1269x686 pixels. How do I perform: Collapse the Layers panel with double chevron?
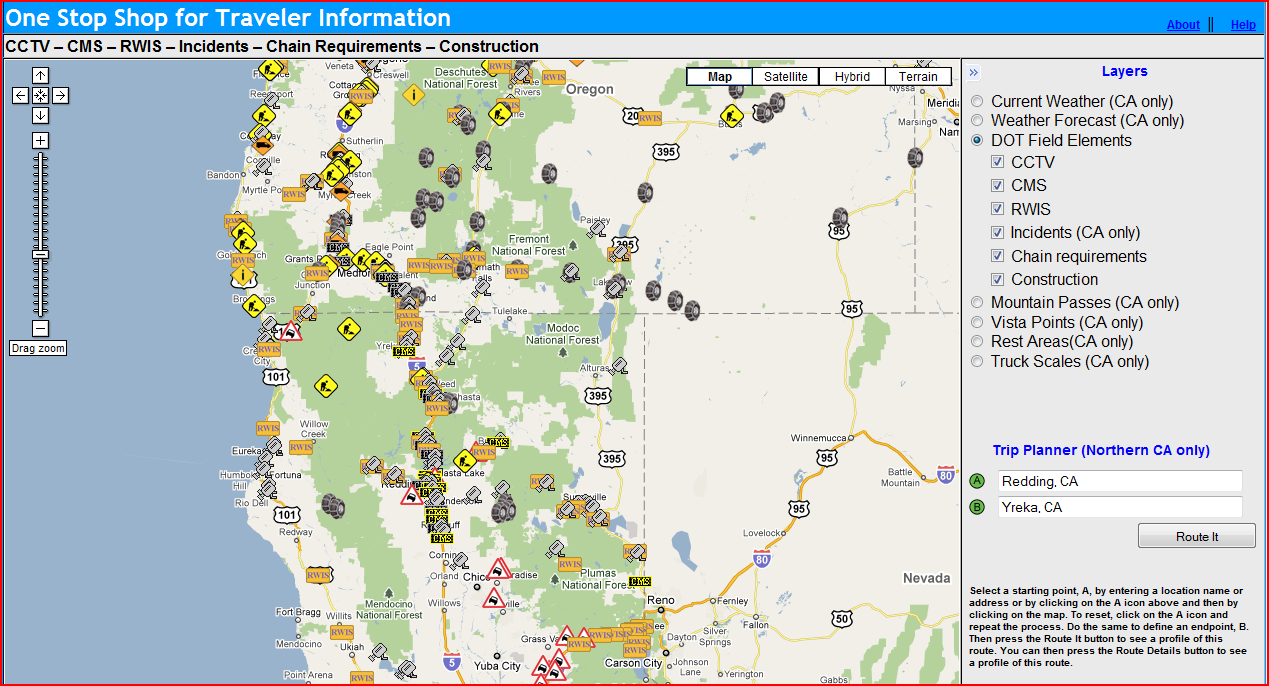coord(974,72)
